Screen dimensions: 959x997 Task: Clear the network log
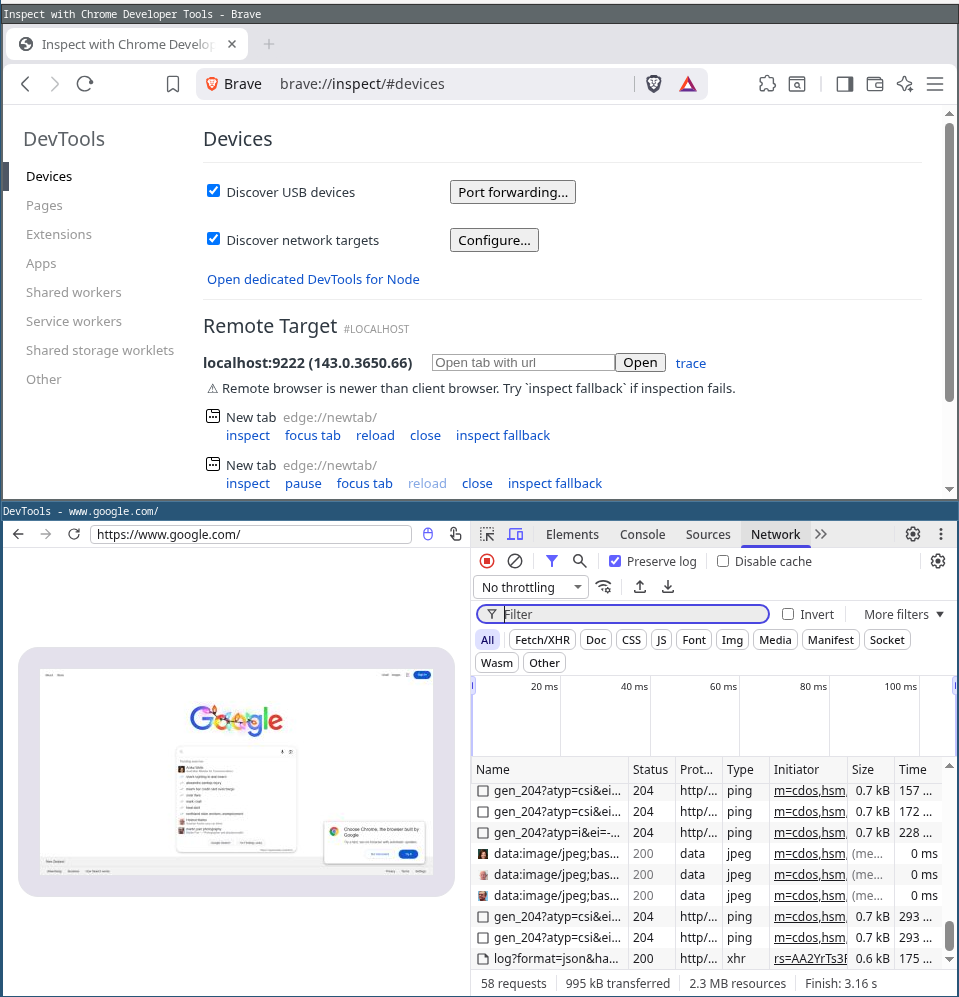pyautogui.click(x=515, y=562)
